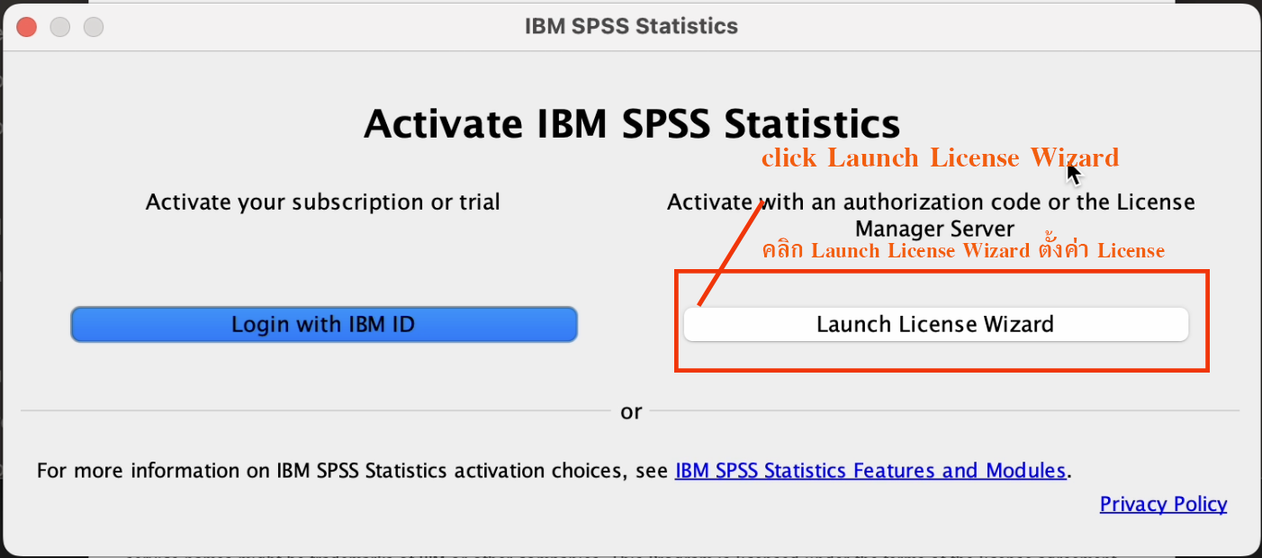Open the Launch License Wizard button
Viewport: 1262px width, 558px height.
[935, 324]
